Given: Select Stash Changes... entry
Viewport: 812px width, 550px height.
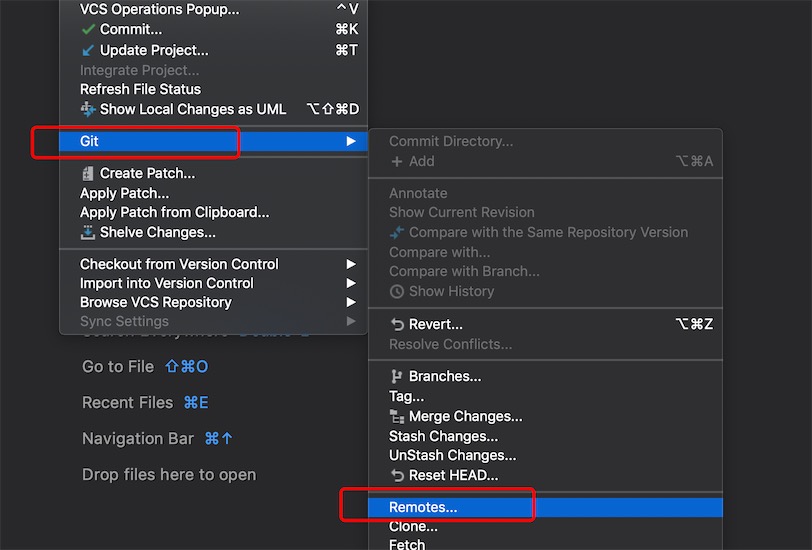Looking at the screenshot, I should [x=545, y=437].
